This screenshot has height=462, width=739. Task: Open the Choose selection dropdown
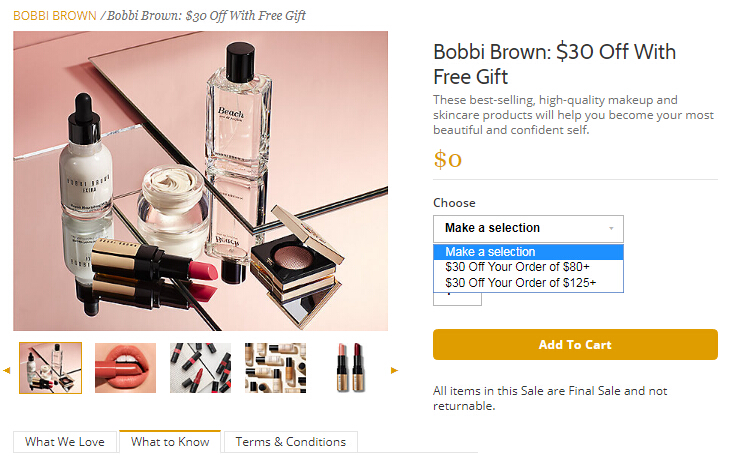(x=528, y=228)
